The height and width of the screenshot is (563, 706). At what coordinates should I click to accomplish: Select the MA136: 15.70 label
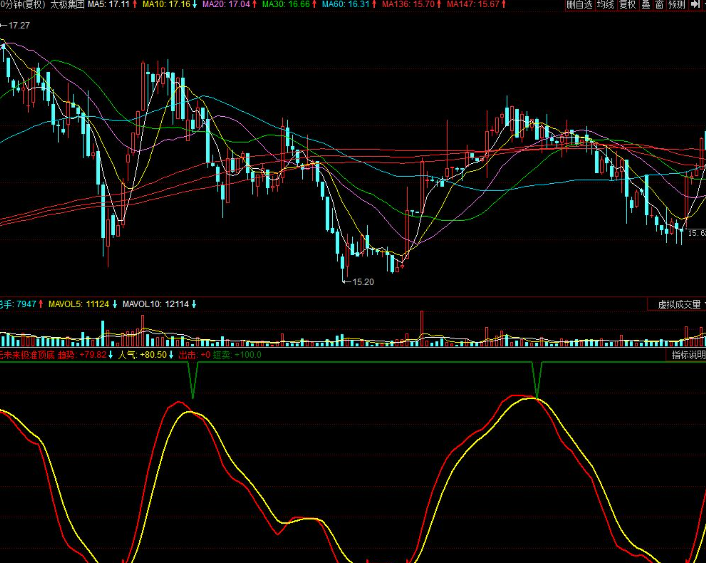408,5
